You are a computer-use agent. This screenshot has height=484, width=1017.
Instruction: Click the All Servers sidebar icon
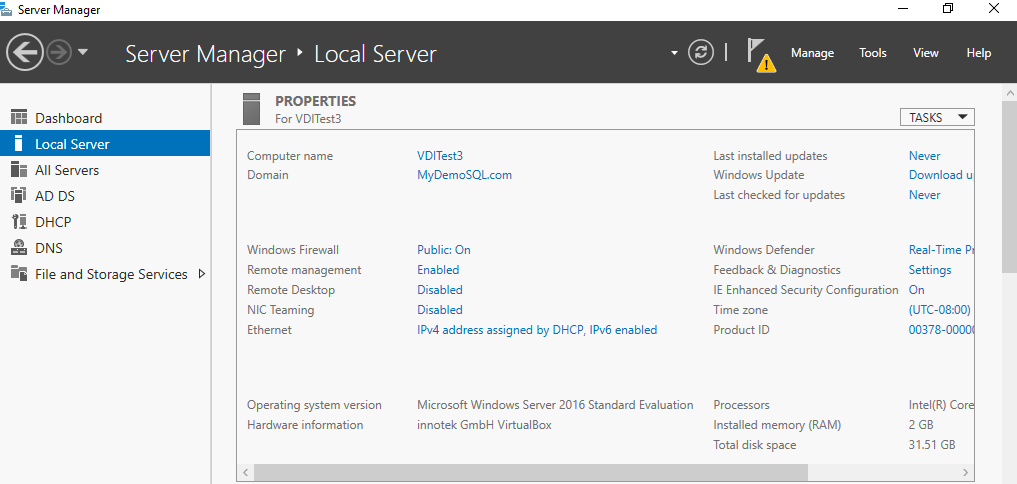click(x=18, y=170)
